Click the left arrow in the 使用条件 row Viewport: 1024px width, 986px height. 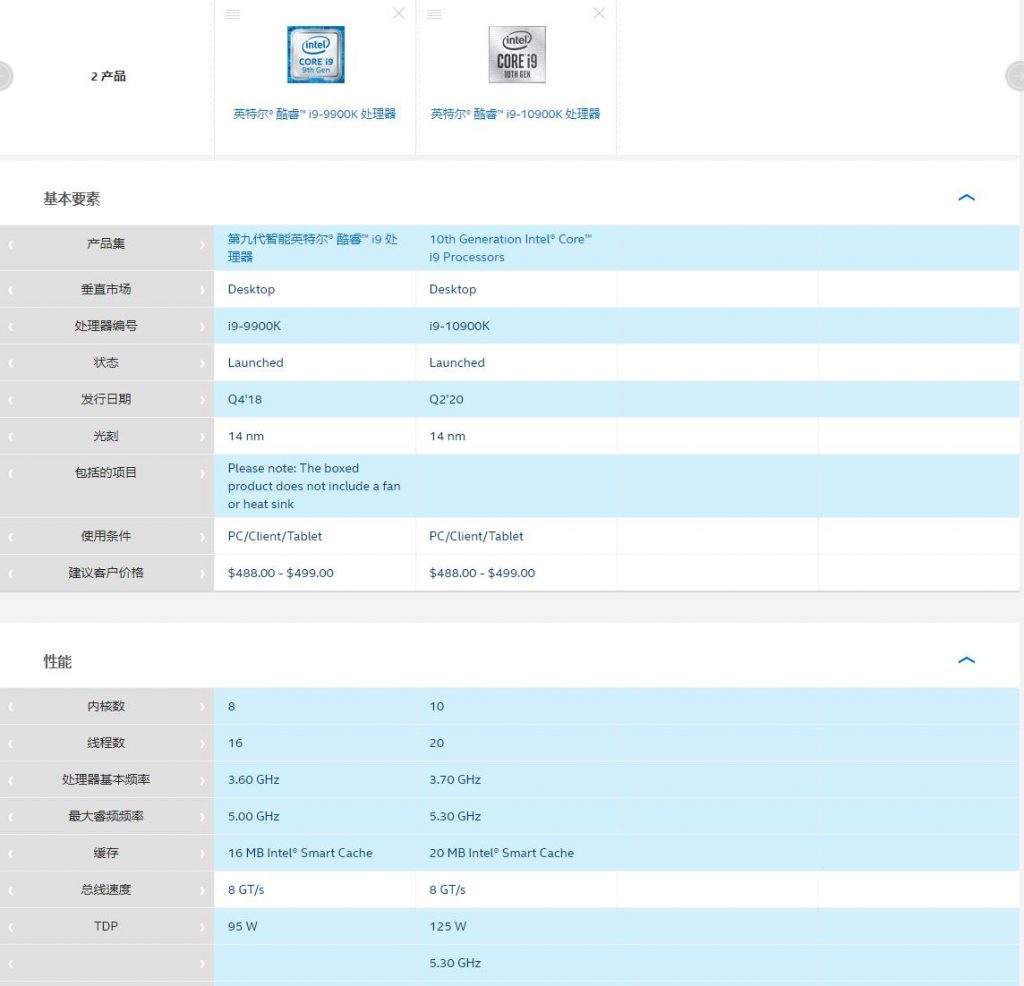pos(10,537)
